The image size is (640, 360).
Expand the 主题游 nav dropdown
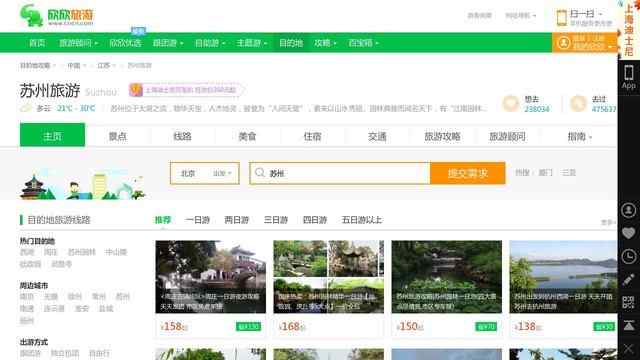click(x=251, y=42)
